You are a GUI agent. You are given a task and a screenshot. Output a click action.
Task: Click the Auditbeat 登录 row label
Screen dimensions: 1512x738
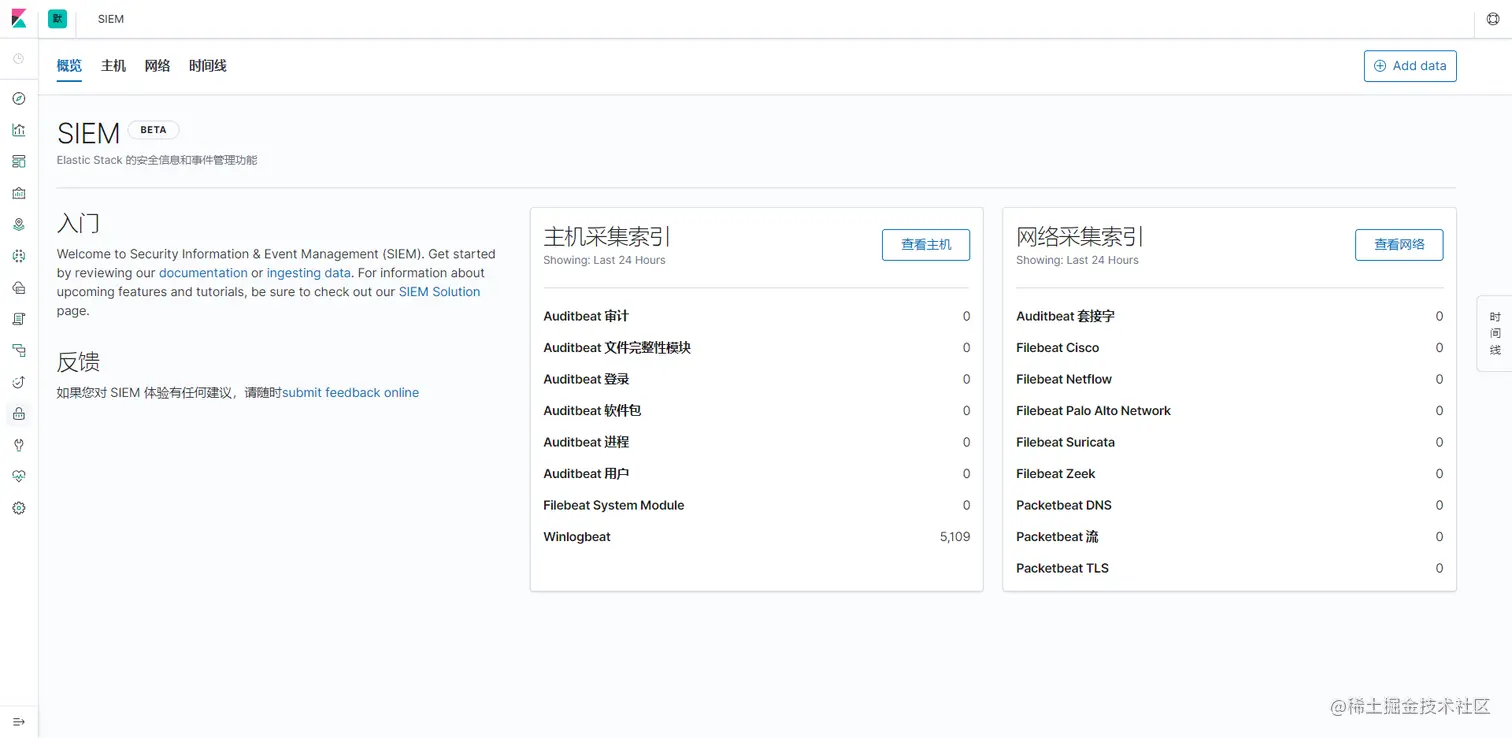(x=586, y=380)
